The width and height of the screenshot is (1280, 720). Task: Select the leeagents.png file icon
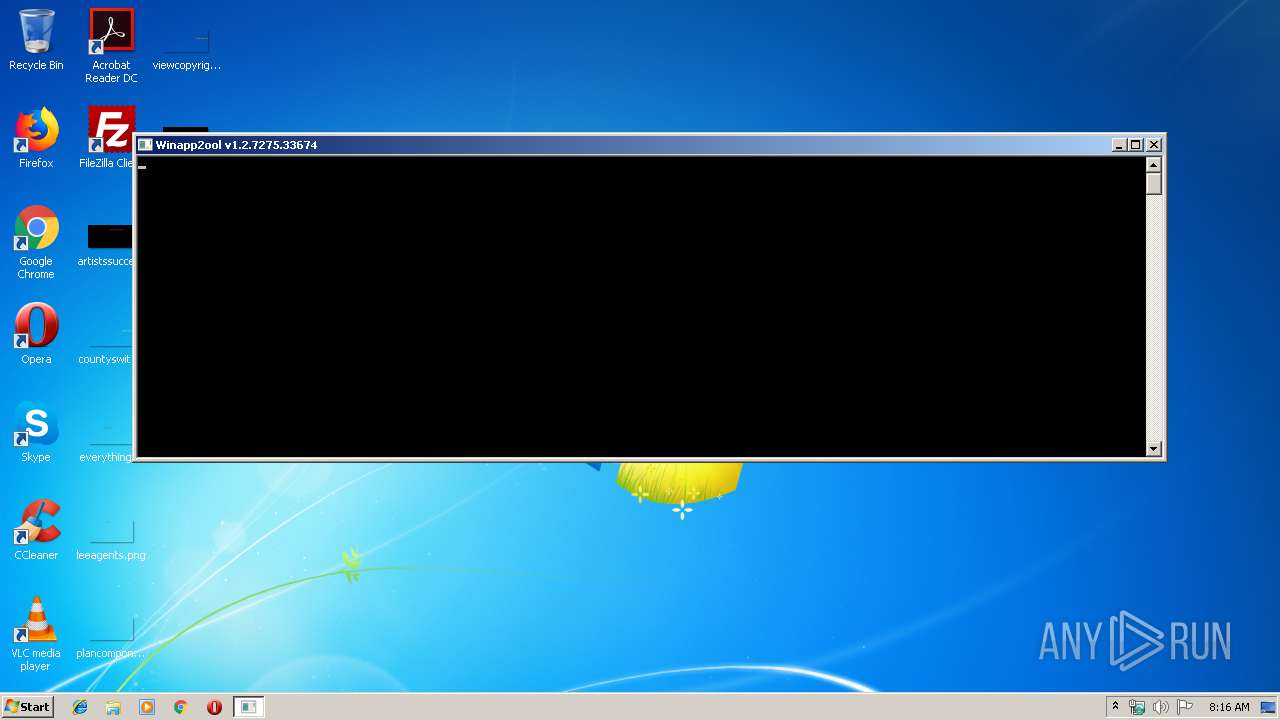pyautogui.click(x=111, y=540)
